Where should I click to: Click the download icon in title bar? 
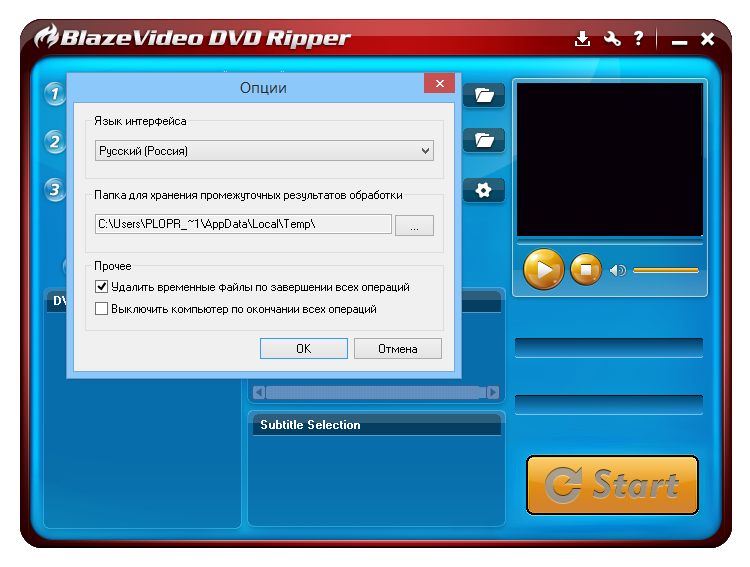[x=582, y=39]
